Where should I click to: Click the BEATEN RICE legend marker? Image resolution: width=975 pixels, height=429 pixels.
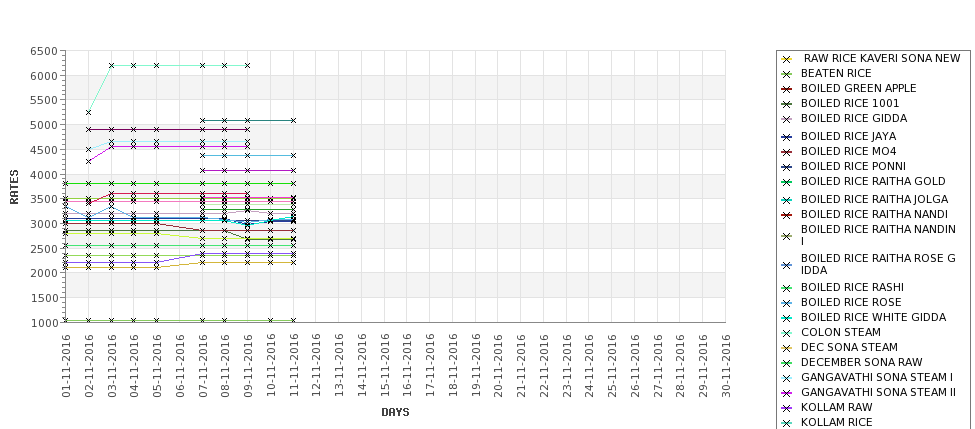(x=787, y=74)
